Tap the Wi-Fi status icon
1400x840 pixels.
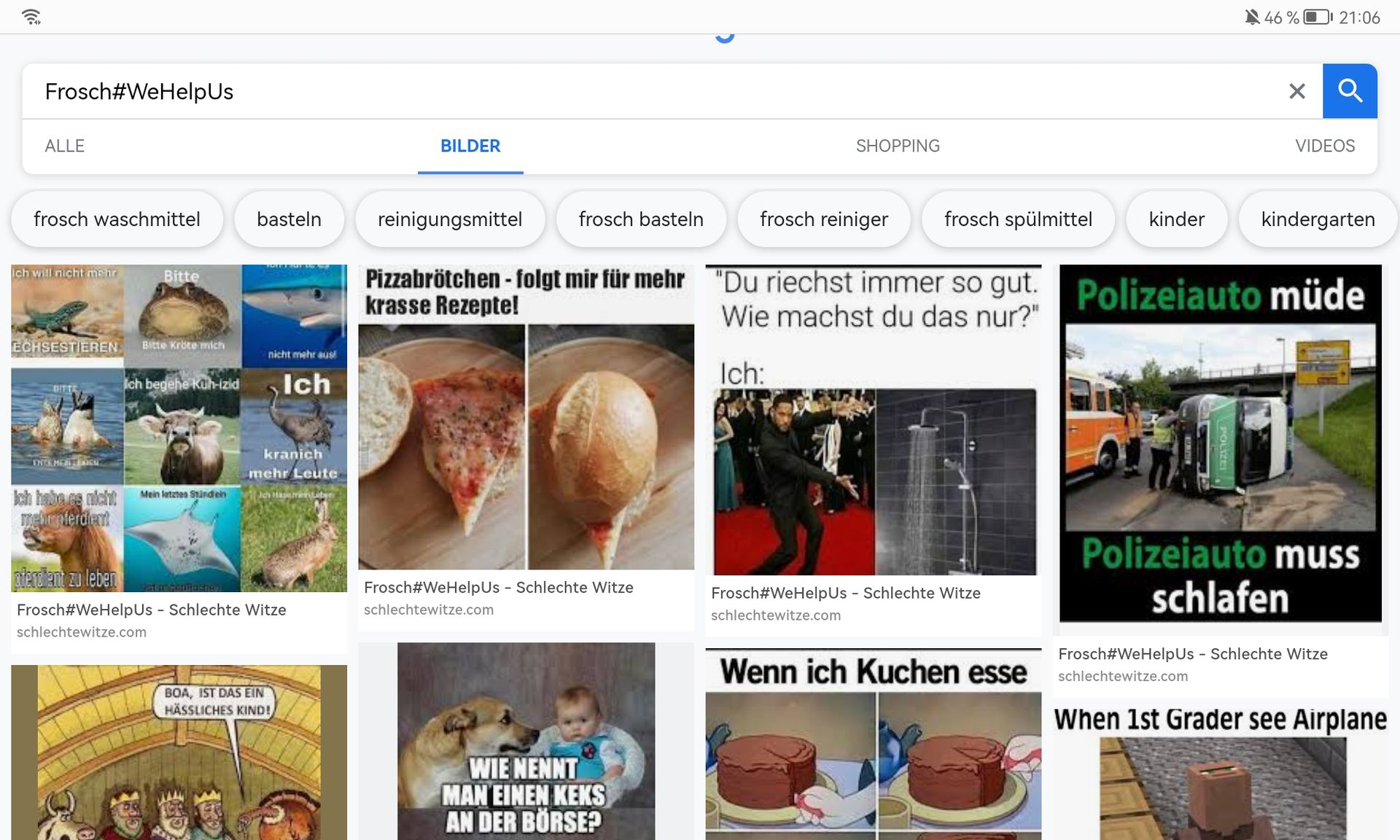pos(31,16)
